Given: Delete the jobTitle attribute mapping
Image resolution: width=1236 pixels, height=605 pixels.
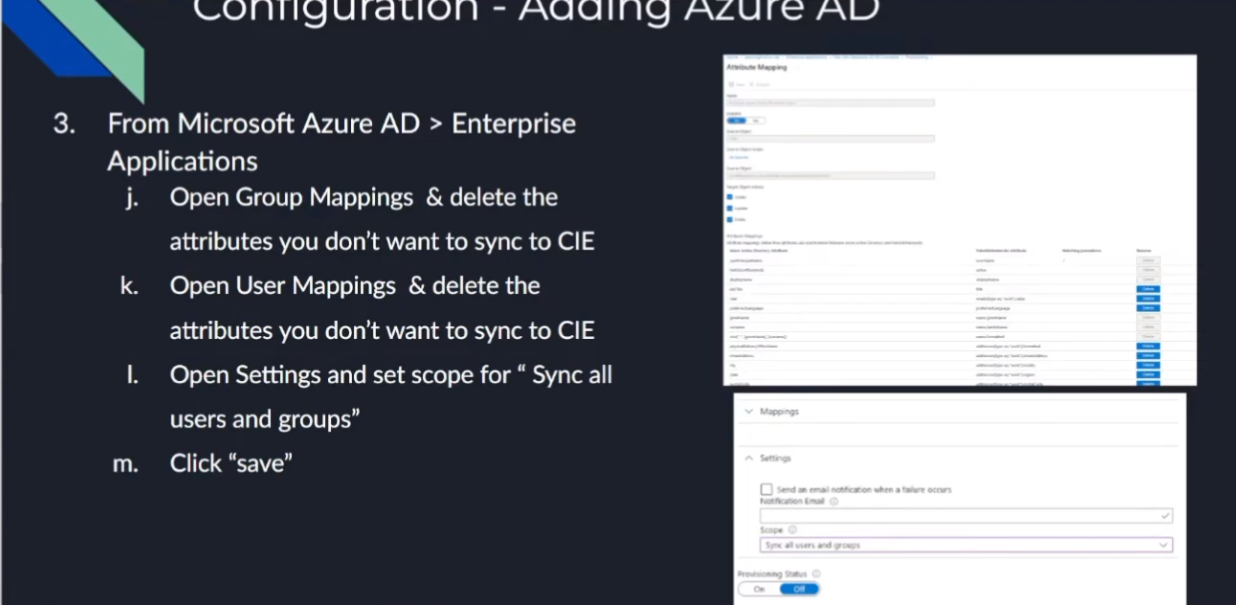Looking at the screenshot, I should tap(1148, 289).
